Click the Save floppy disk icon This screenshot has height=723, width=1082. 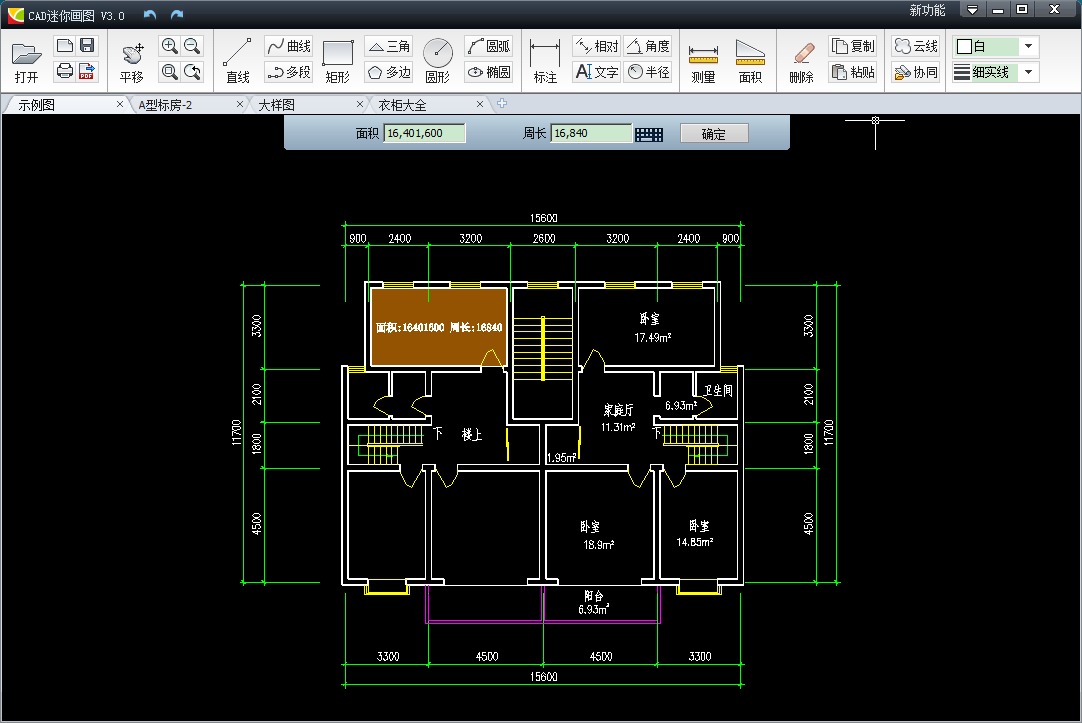[87, 46]
